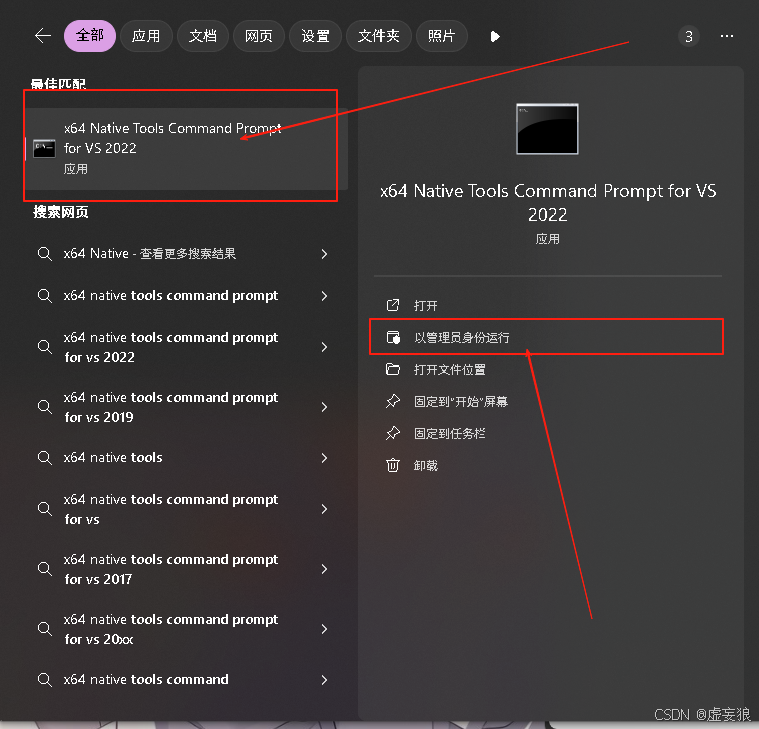The image size is (759, 729).
Task: Expand chevron for 'x64 Native - 查看更多搜索结果'
Action: (324, 254)
